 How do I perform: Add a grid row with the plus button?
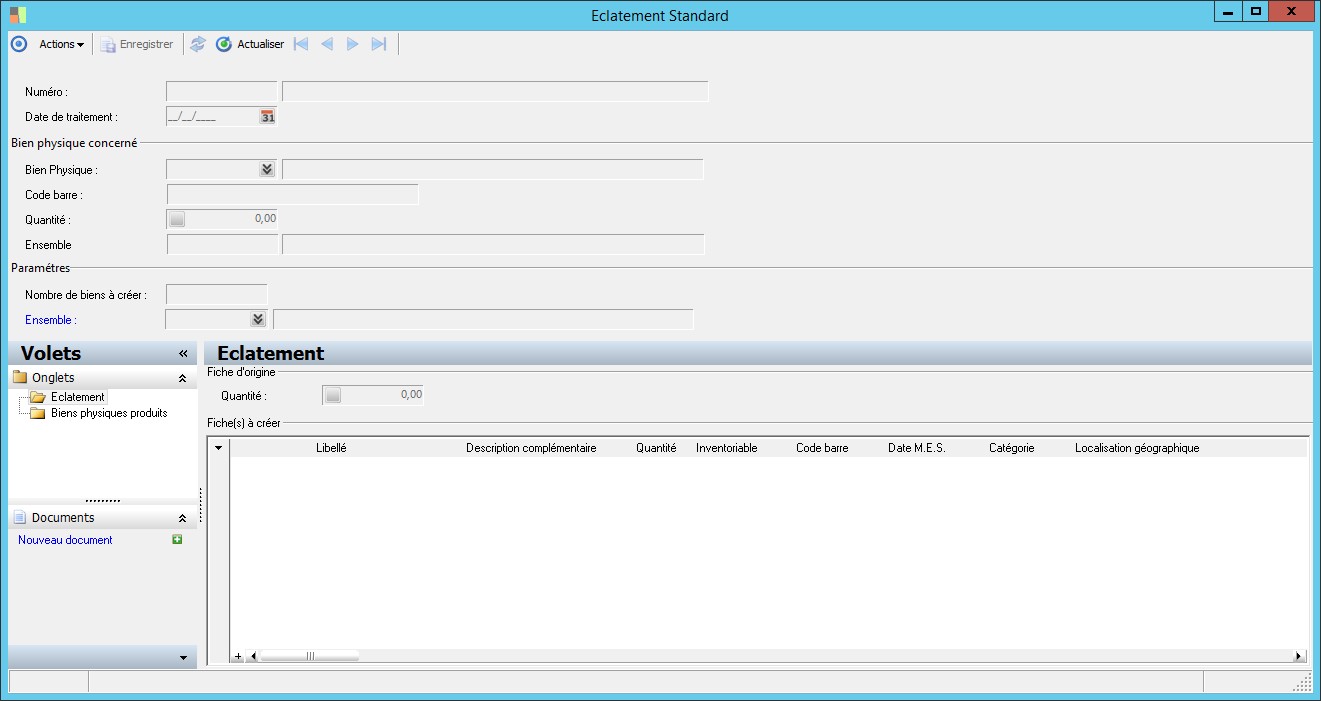[238, 656]
